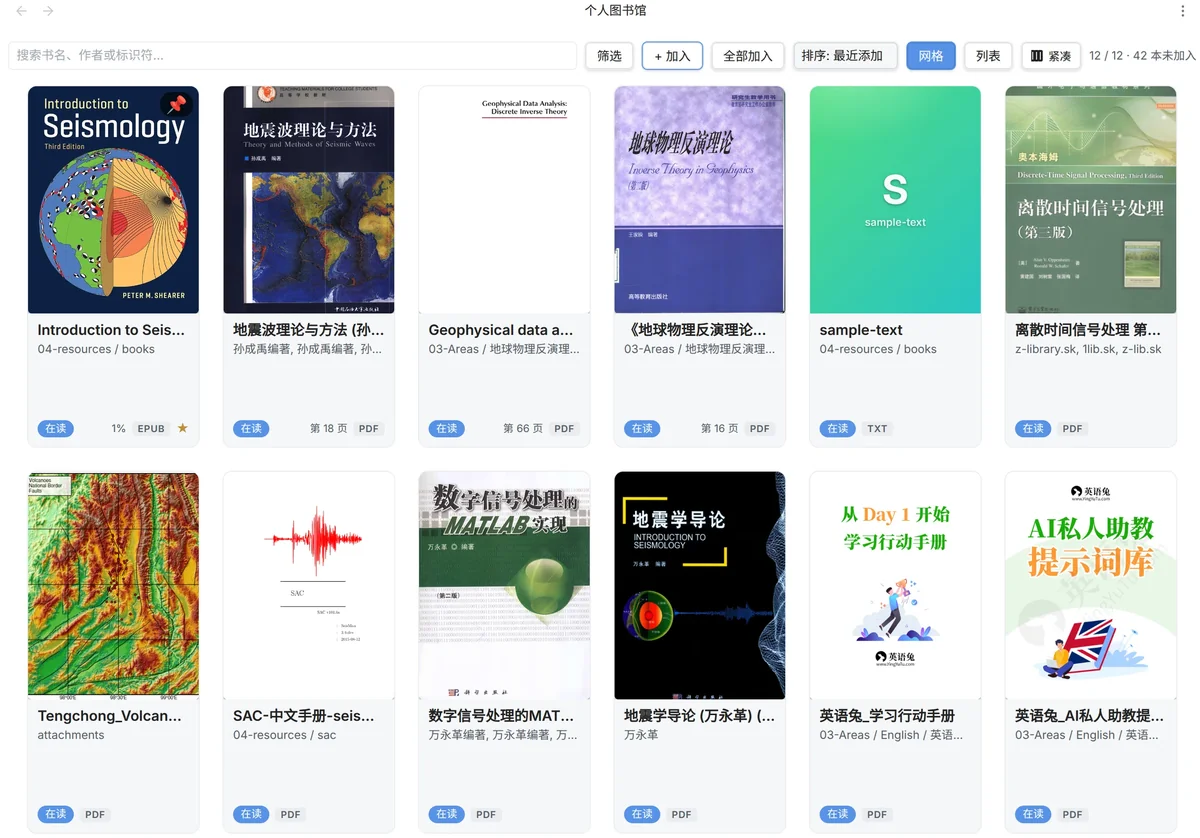This screenshot has height=838, width=1200.
Task: Open the 地震波理论与方法 book cover
Action: coord(309,200)
